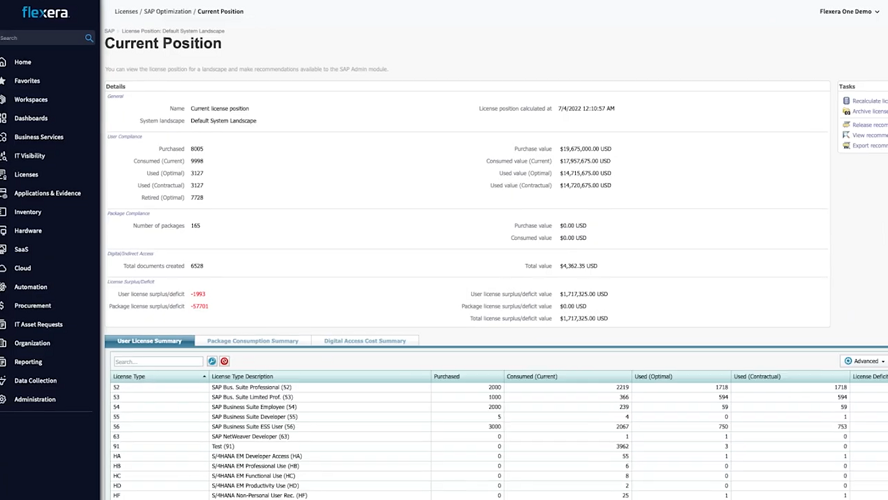Screen dimensions: 888x500
Task: Click the sidebar search magnifier icon
Action: (x=89, y=38)
